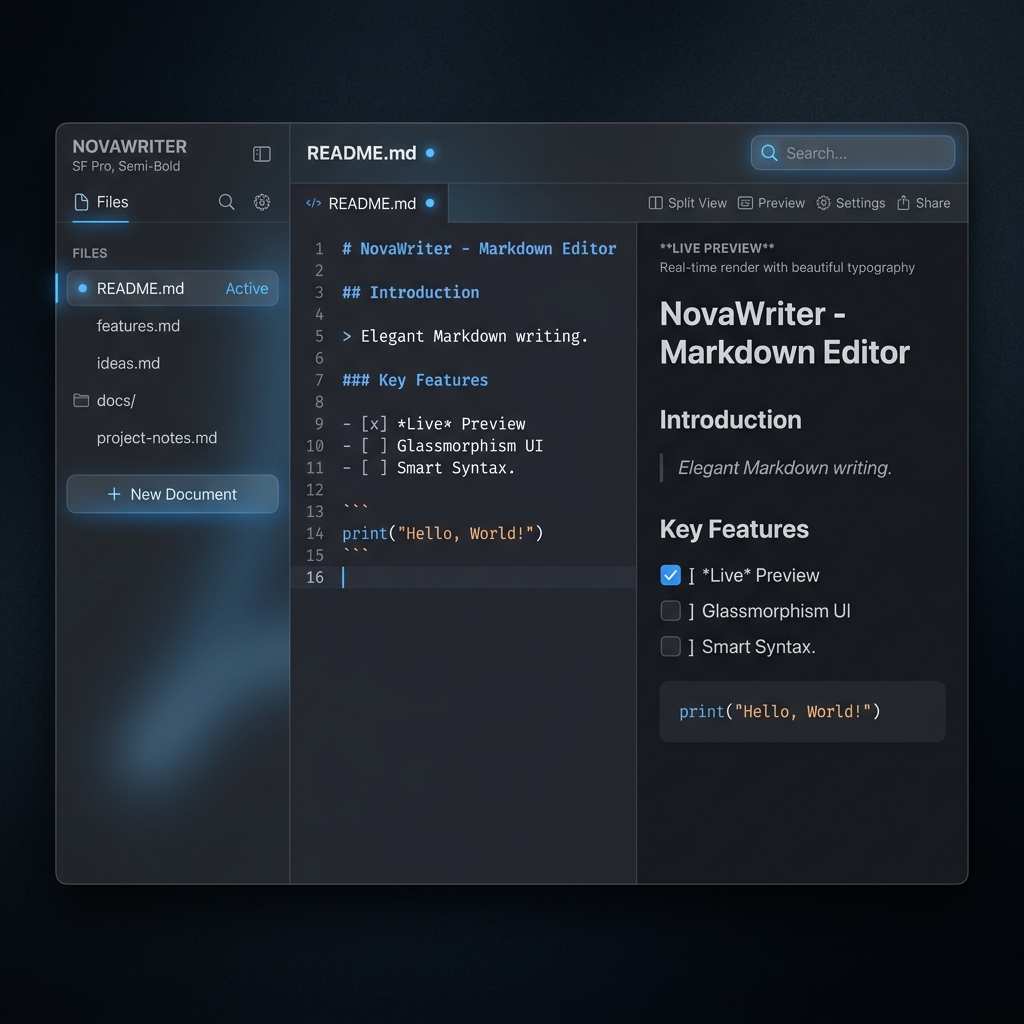
Task: Click the 'SF Pro, Semi-Bold' subtitle
Action: click(x=126, y=166)
